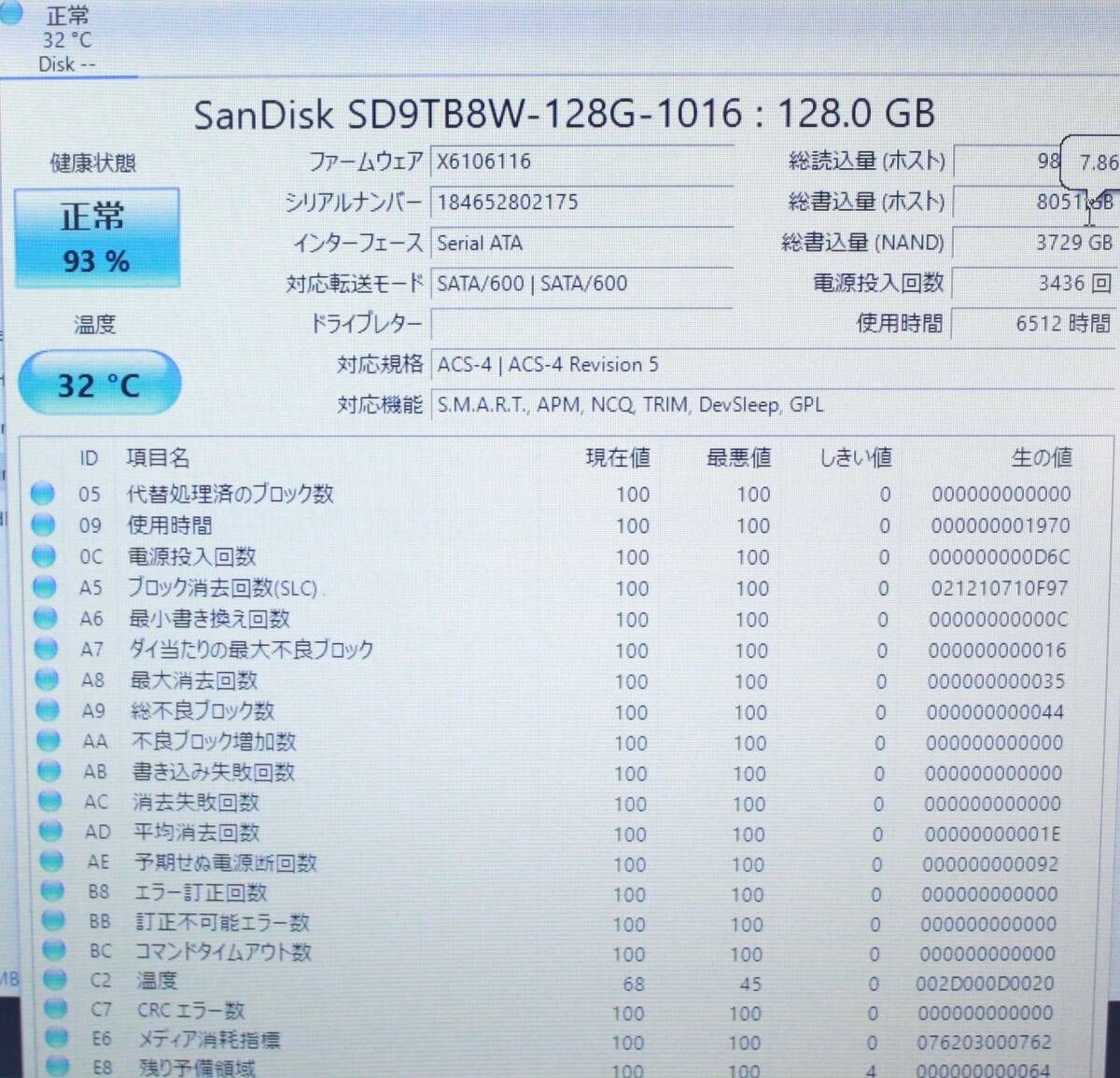Click raw value 000000000D6C
1120x1078 pixels.
point(1000,557)
